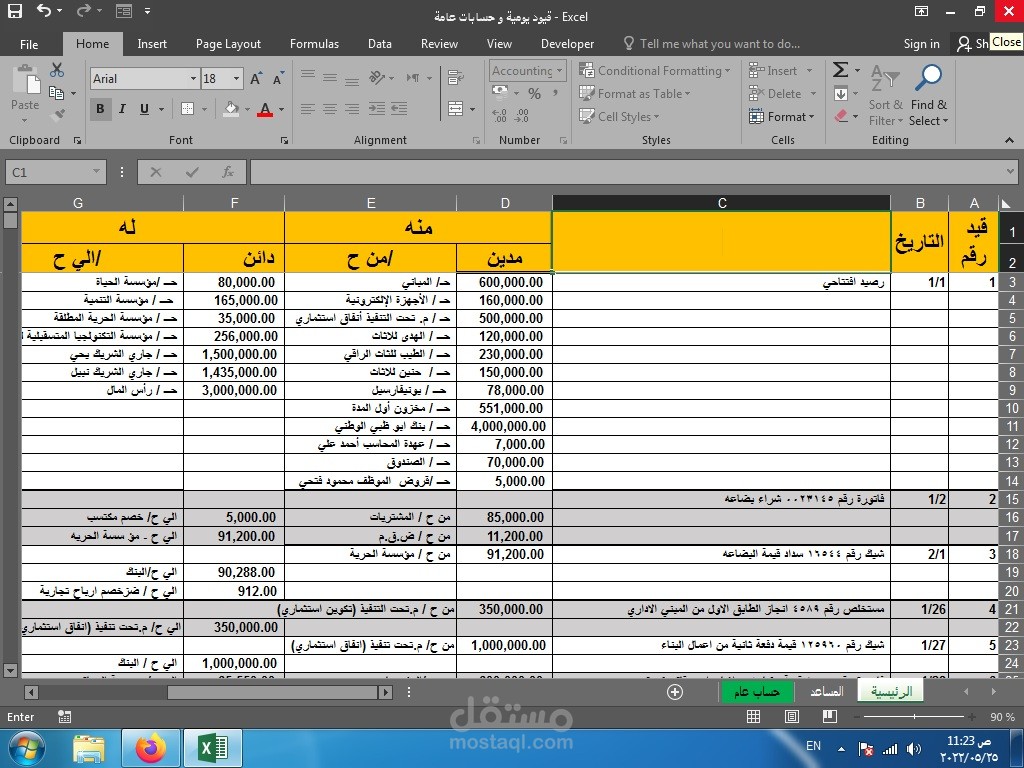The image size is (1024, 768).
Task: Toggle Bold formatting
Action: point(100,109)
